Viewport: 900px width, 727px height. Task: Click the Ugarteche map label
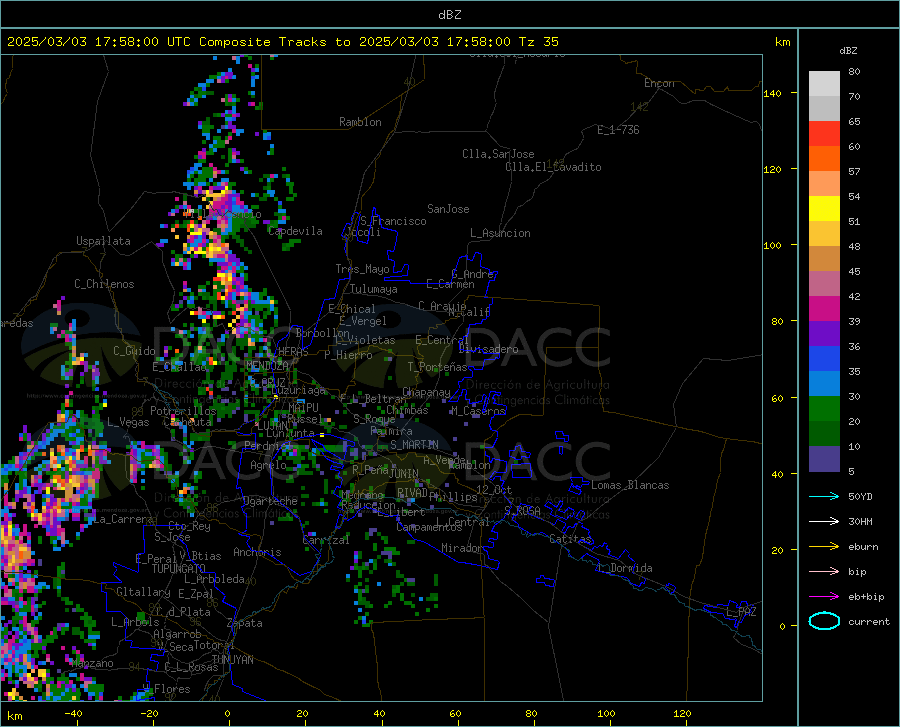point(270,501)
